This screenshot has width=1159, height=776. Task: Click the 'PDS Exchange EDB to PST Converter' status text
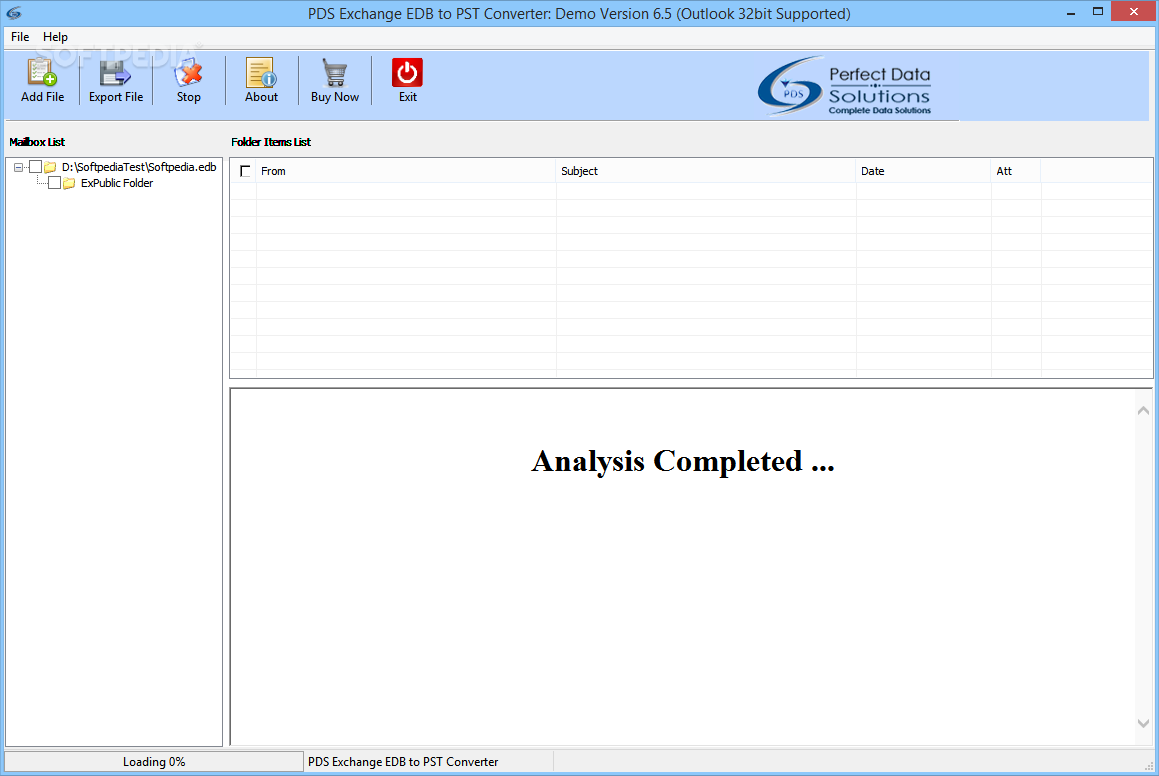[403, 762]
